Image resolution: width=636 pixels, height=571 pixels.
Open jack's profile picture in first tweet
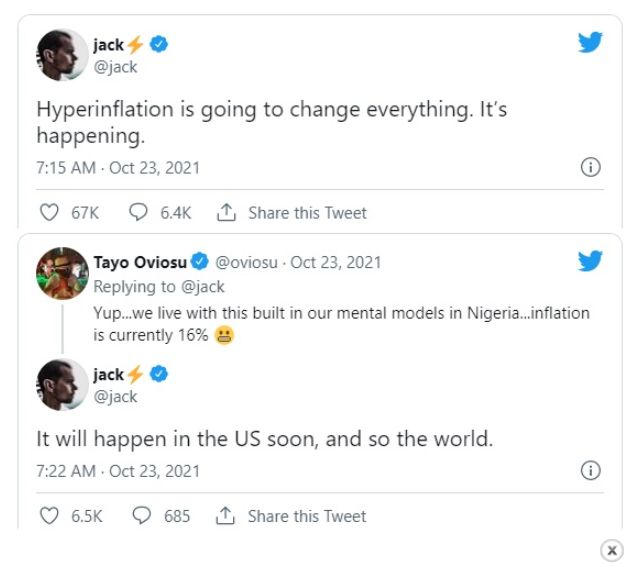61,54
